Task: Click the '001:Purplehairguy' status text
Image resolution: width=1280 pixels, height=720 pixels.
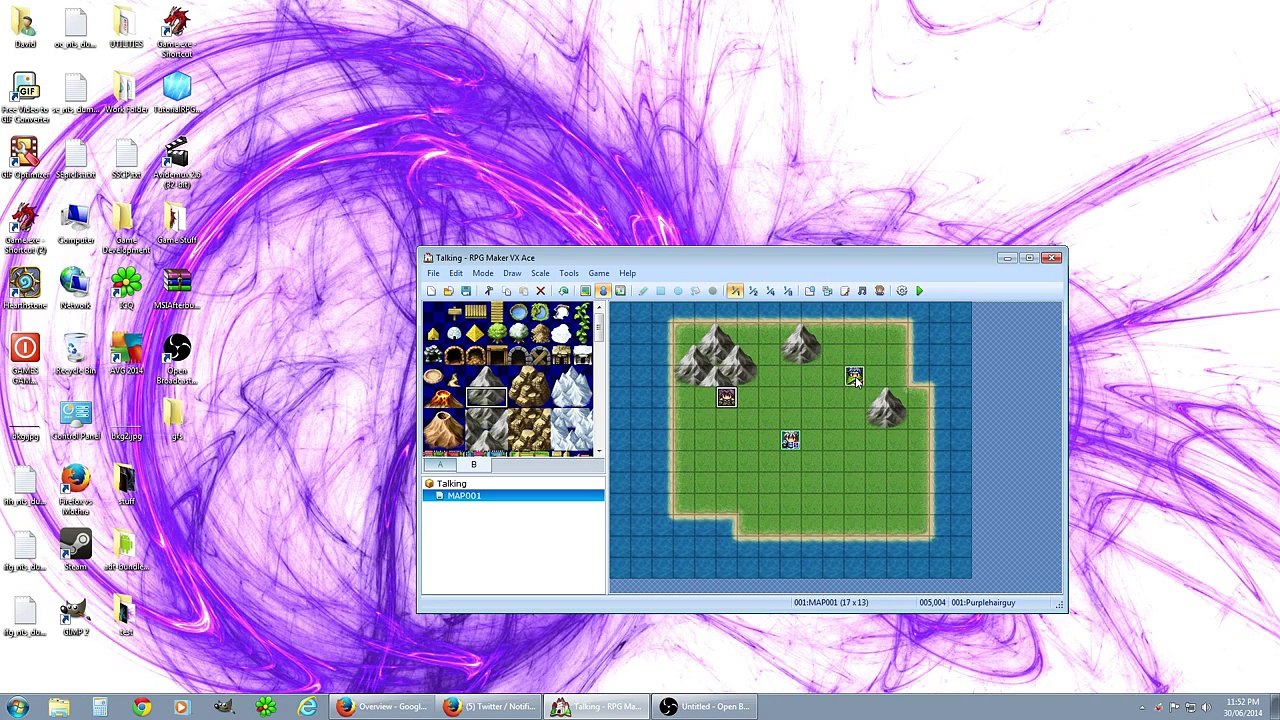Action: (x=983, y=603)
